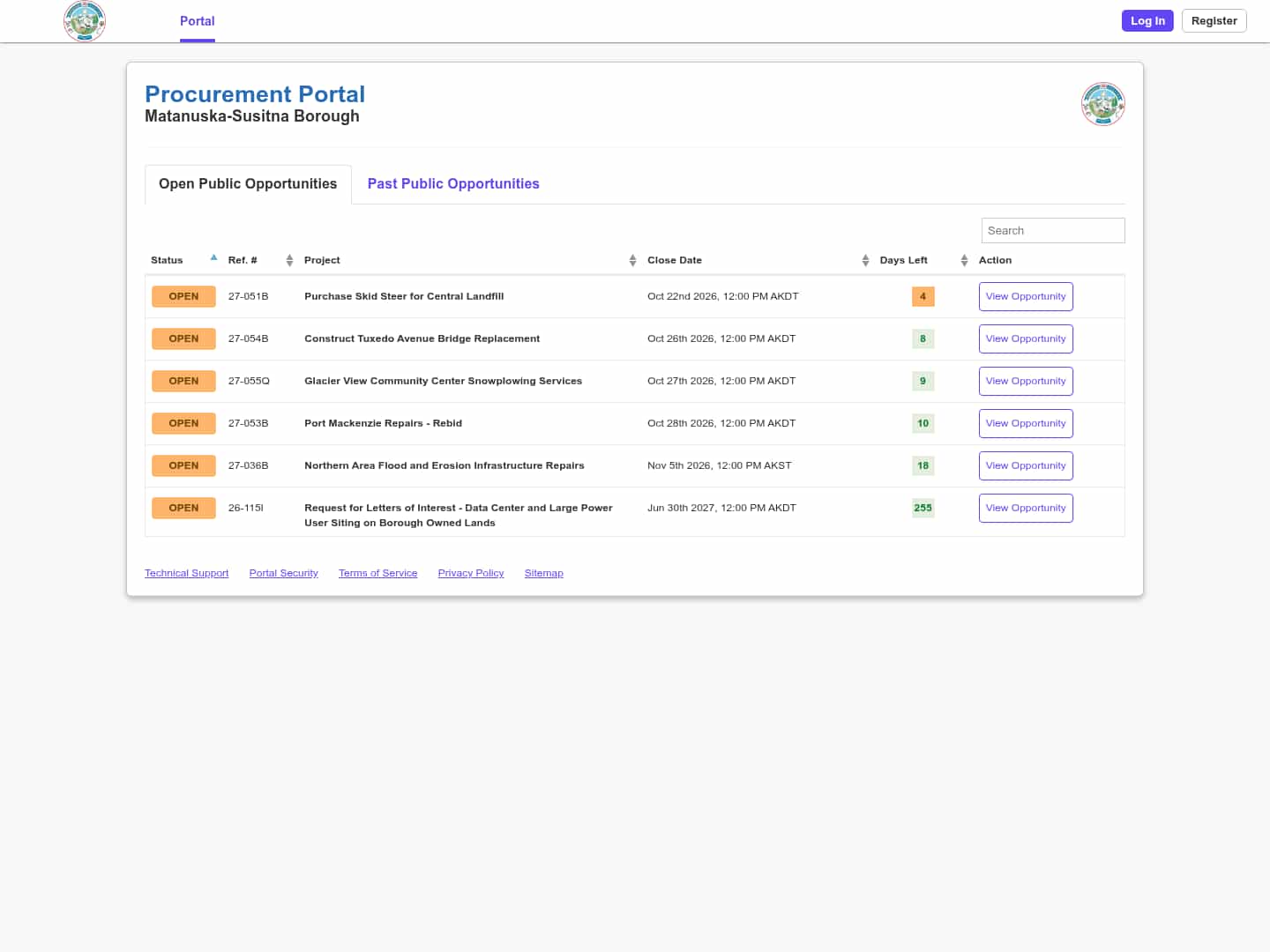Open the Portal navigation tab
This screenshot has width=1270, height=952.
197,21
